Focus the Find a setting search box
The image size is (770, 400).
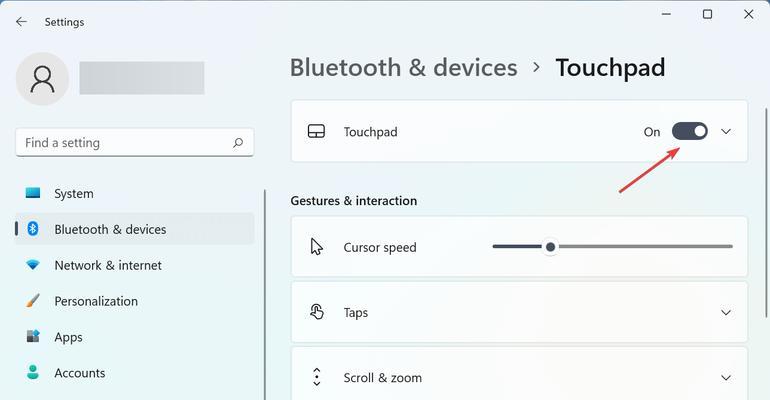(x=135, y=143)
